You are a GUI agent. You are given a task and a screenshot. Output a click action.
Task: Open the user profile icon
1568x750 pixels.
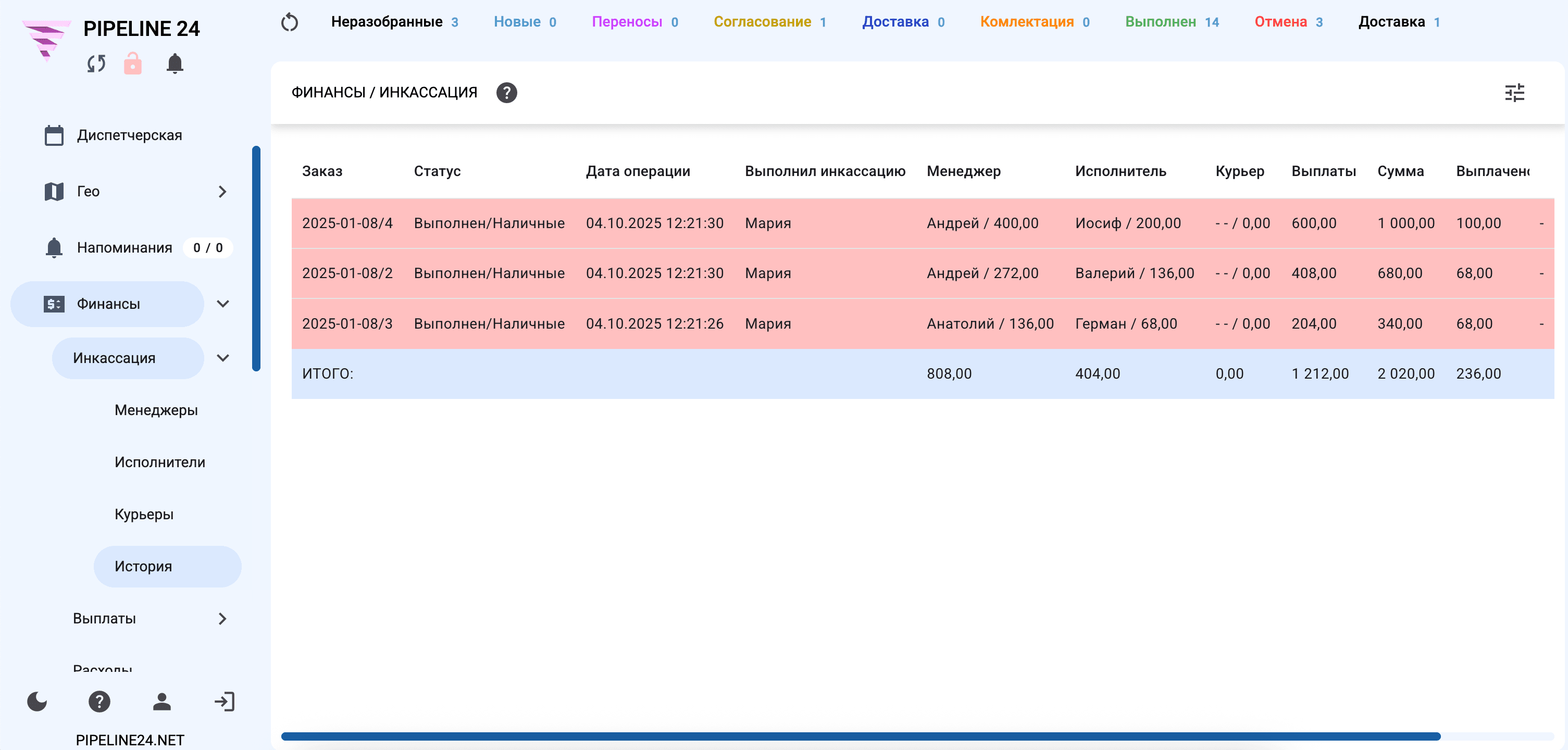[162, 701]
